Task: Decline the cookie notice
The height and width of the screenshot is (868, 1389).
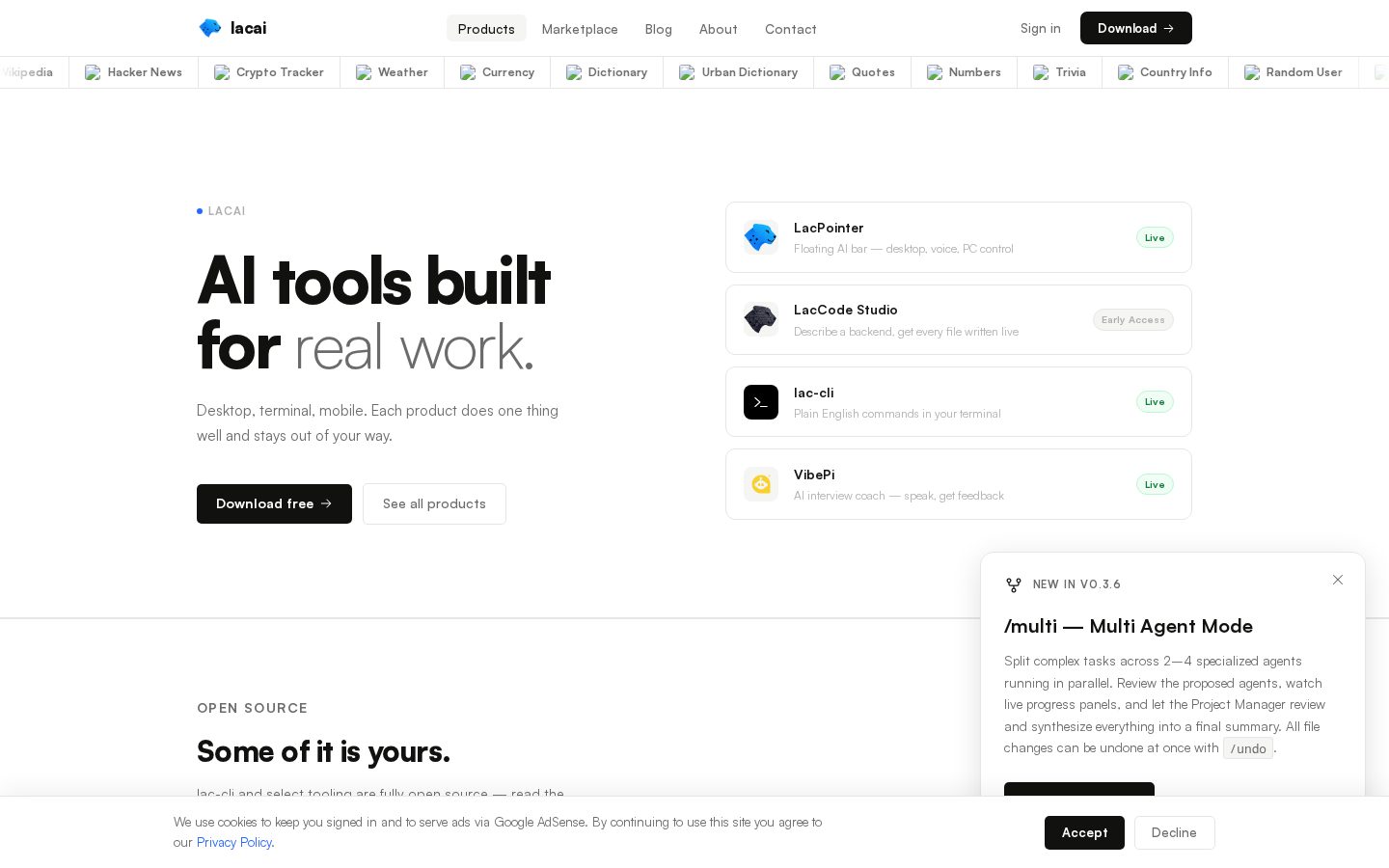Action: click(1174, 832)
